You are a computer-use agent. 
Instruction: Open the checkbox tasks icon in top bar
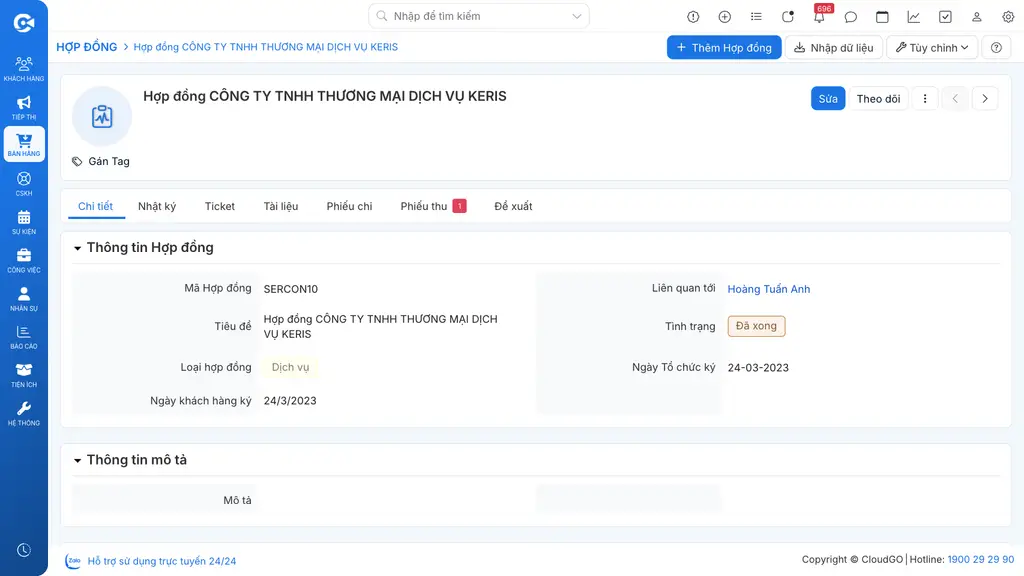945,17
